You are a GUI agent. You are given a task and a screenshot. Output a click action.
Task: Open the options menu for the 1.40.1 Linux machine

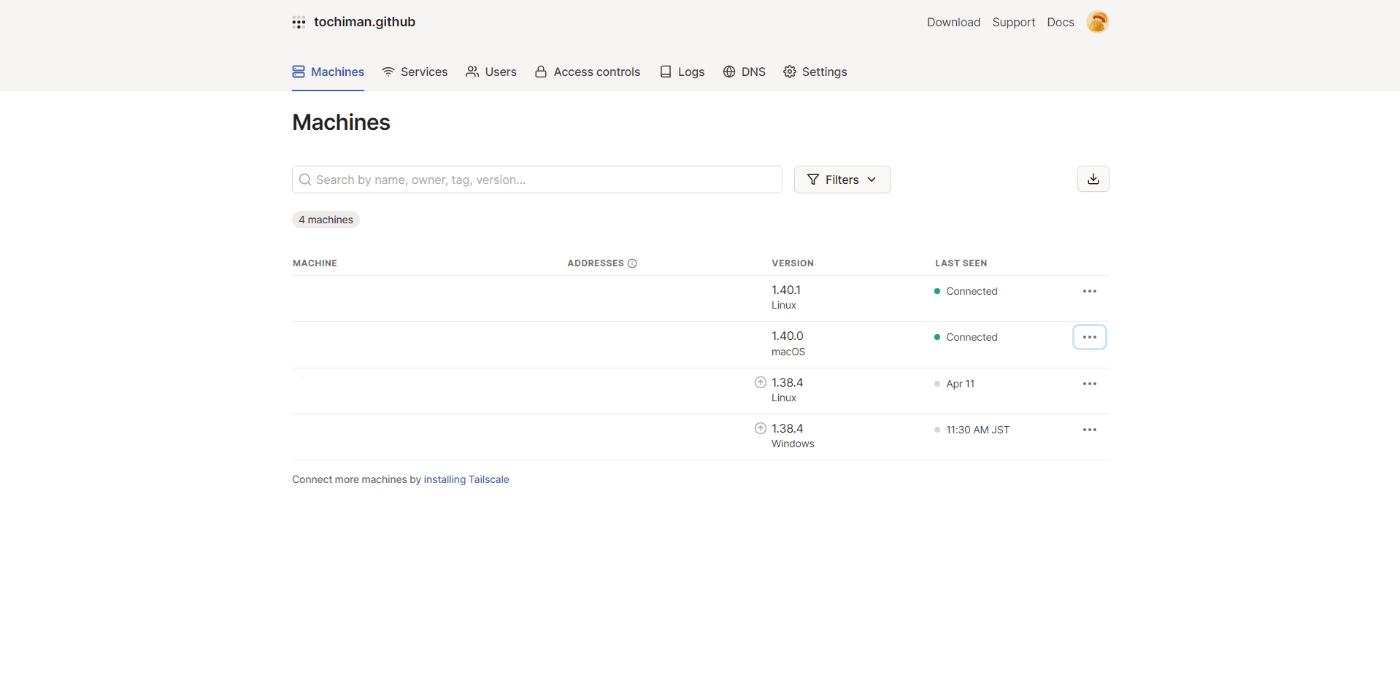(1090, 291)
